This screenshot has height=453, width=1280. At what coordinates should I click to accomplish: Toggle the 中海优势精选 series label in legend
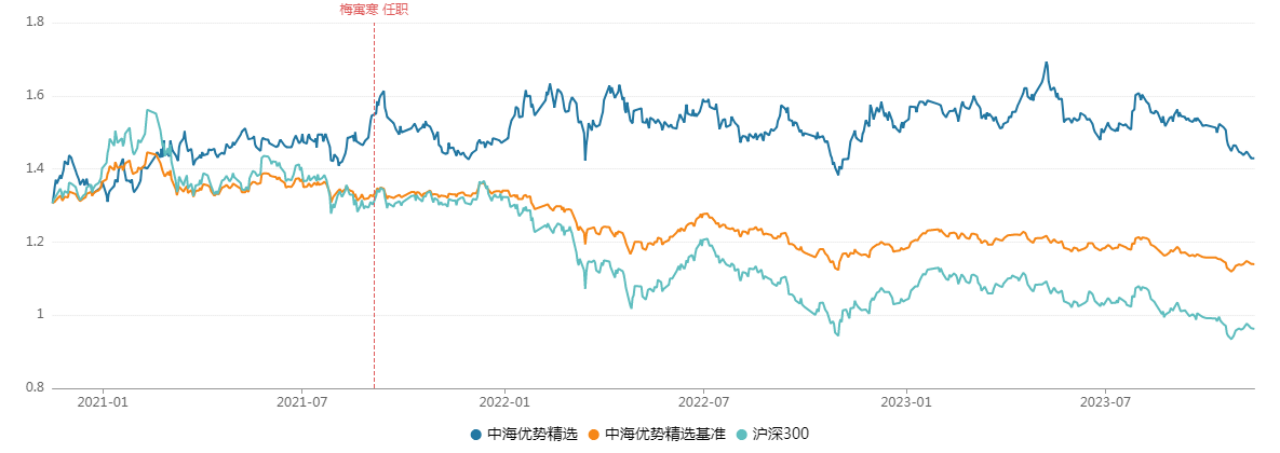click(531, 434)
